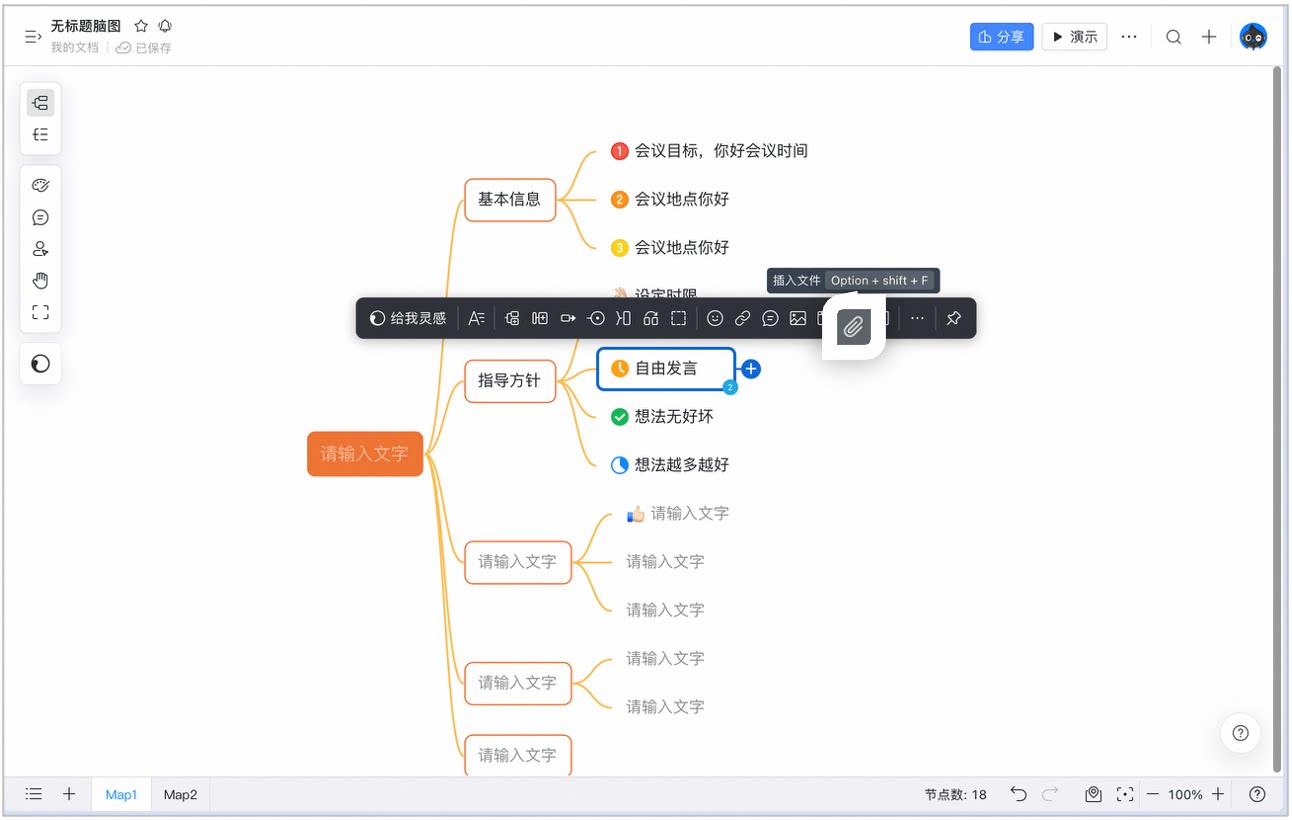Click the paperclip insert file icon
Screen dimensions: 1292x820
click(x=853, y=327)
